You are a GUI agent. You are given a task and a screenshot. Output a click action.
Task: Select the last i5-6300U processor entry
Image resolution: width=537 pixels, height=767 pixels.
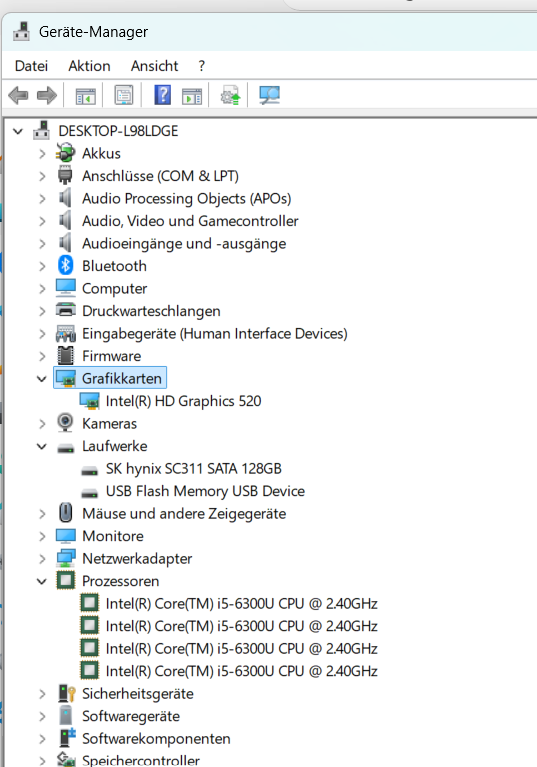pos(242,671)
